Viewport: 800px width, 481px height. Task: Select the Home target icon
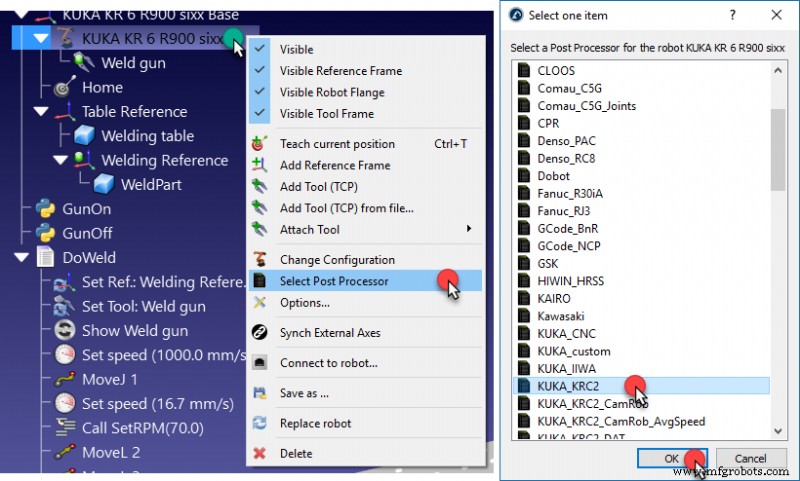click(x=64, y=88)
